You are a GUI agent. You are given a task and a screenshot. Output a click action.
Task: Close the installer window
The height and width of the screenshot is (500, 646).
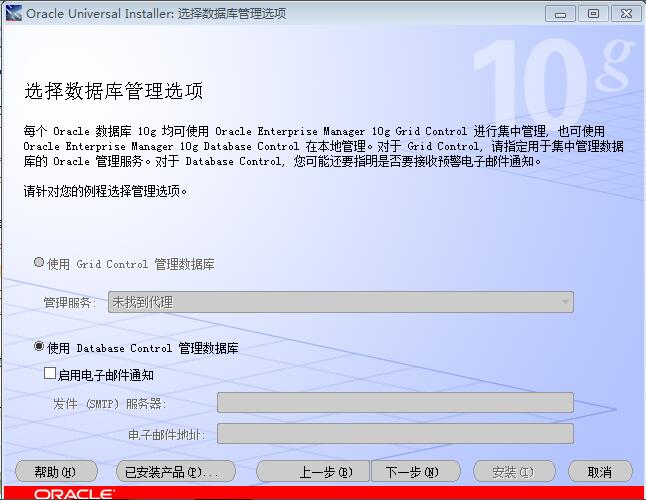click(626, 14)
